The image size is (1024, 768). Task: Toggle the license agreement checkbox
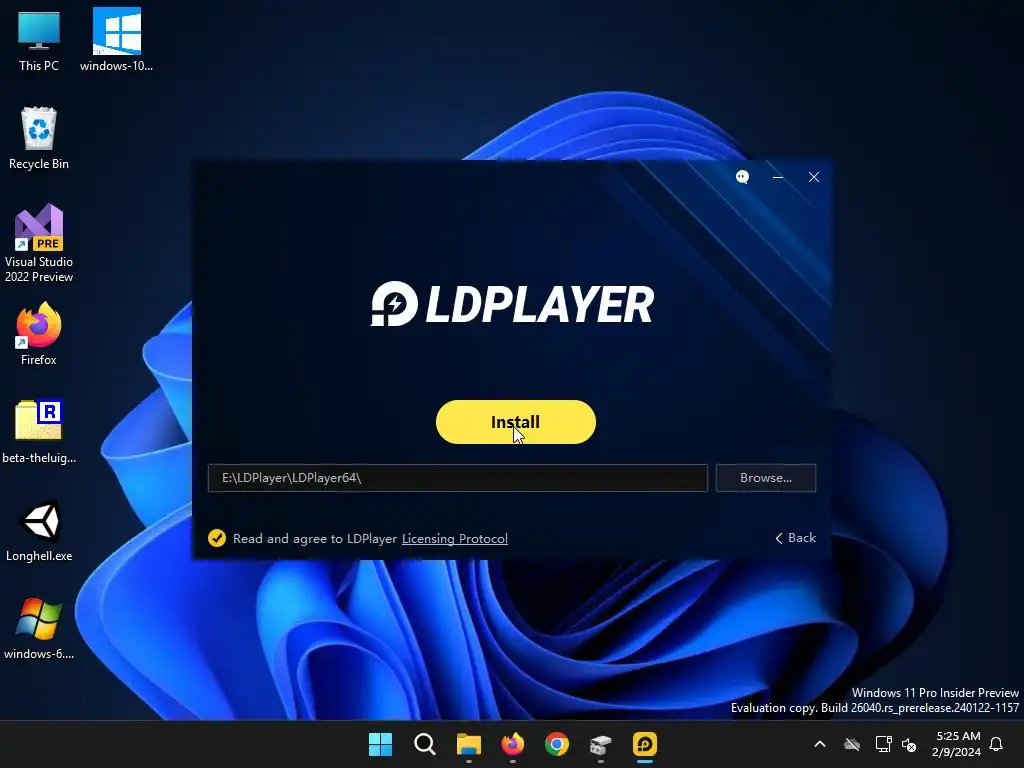217,538
